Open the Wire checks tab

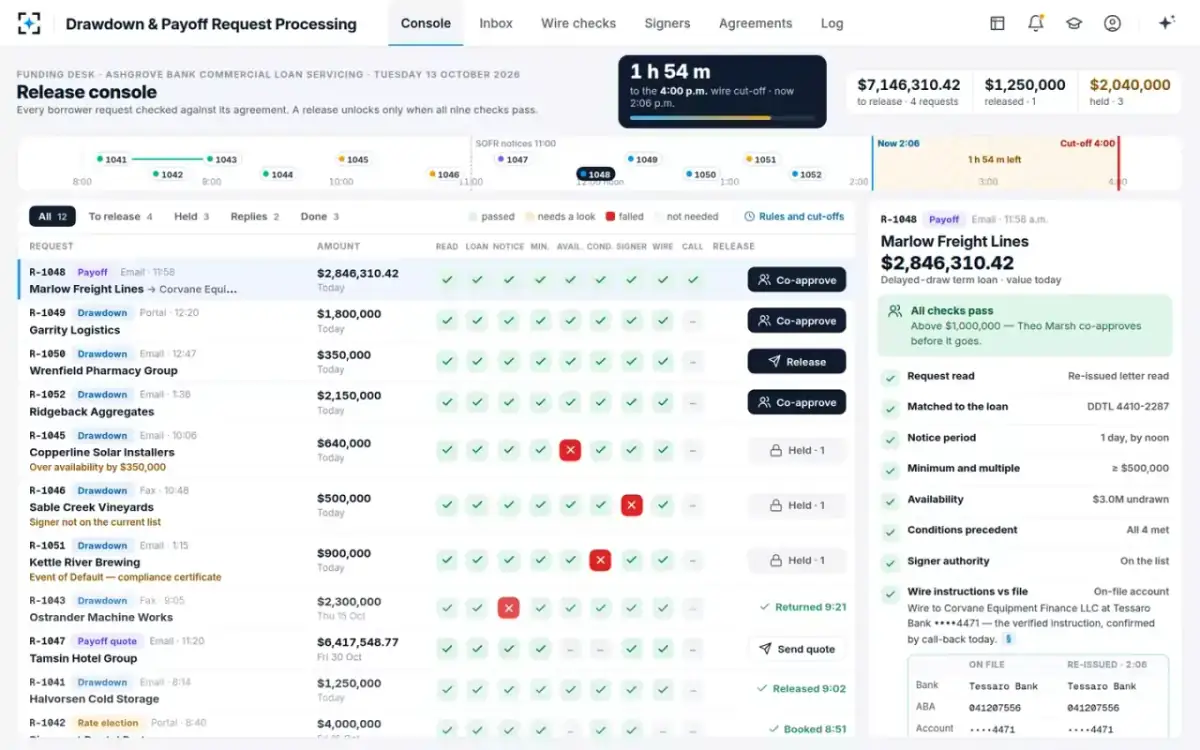click(578, 23)
